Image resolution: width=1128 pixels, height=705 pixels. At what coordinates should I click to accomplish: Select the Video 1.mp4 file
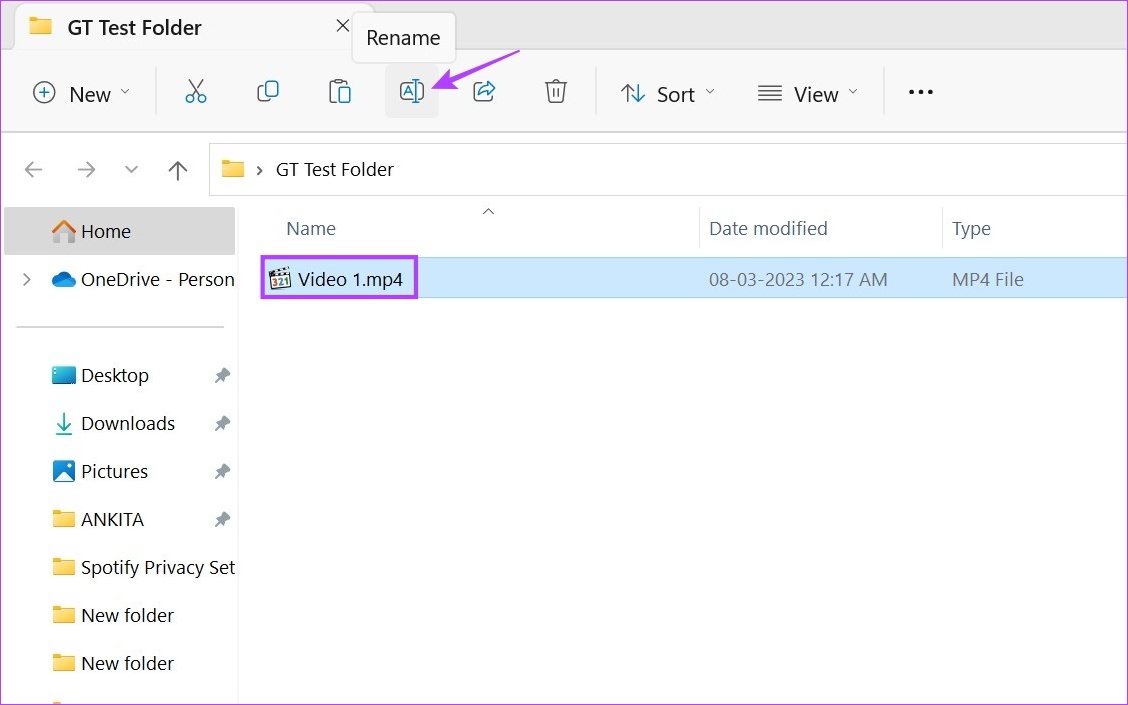pyautogui.click(x=693, y=278)
